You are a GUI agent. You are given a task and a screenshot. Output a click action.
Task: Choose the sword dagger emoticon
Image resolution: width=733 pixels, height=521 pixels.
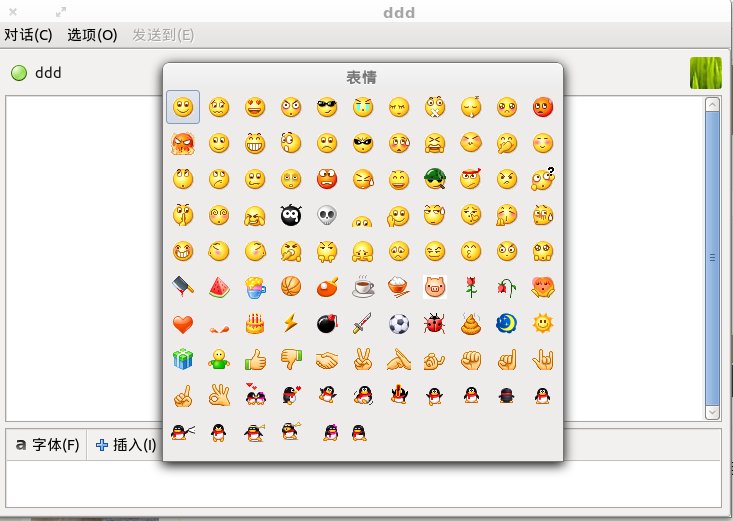pos(363,323)
